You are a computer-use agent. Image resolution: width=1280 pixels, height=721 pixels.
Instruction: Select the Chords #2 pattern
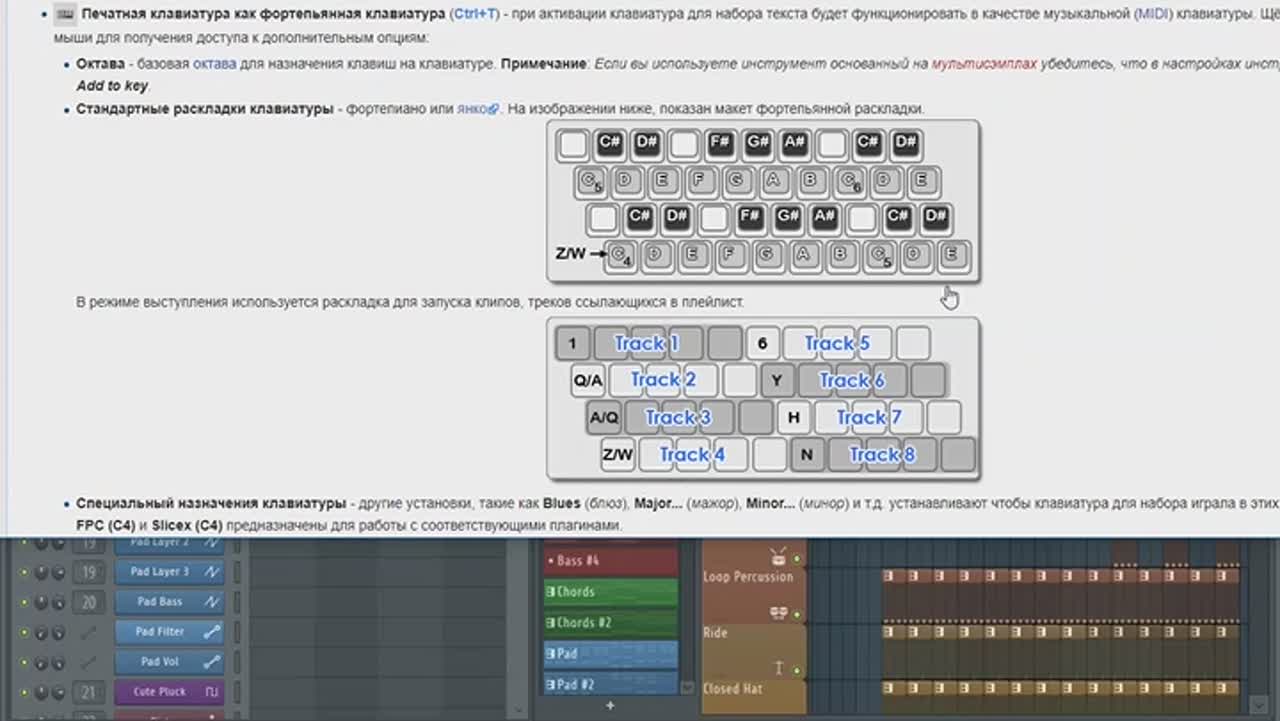(x=610, y=623)
